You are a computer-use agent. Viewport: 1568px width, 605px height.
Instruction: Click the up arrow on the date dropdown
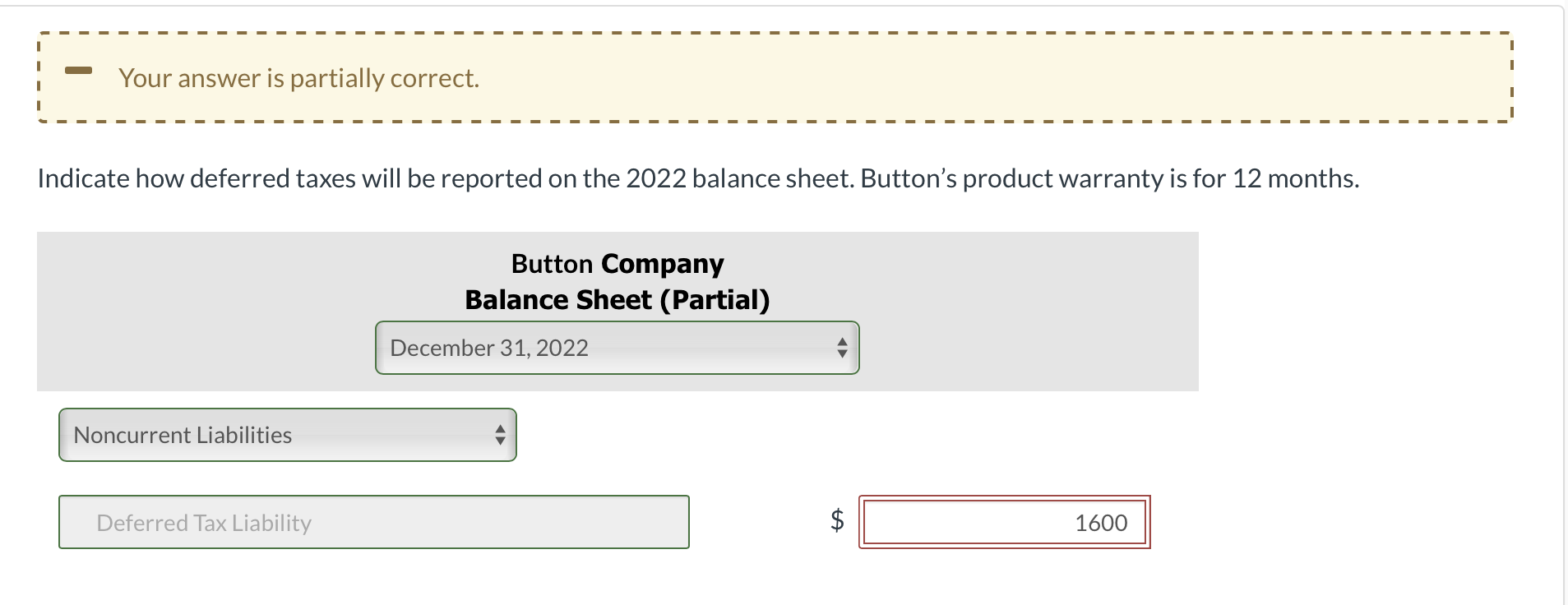[x=842, y=340]
